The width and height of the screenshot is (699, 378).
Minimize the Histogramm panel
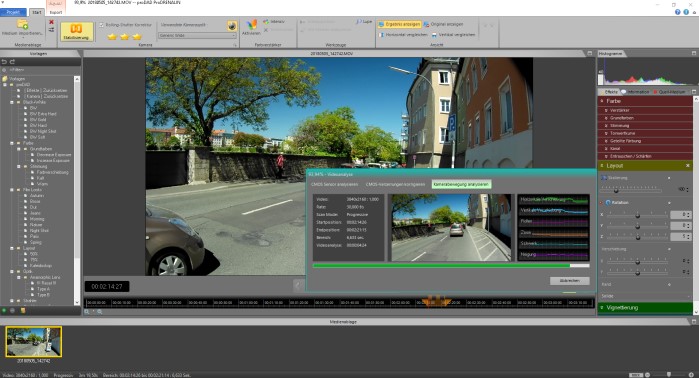point(694,53)
